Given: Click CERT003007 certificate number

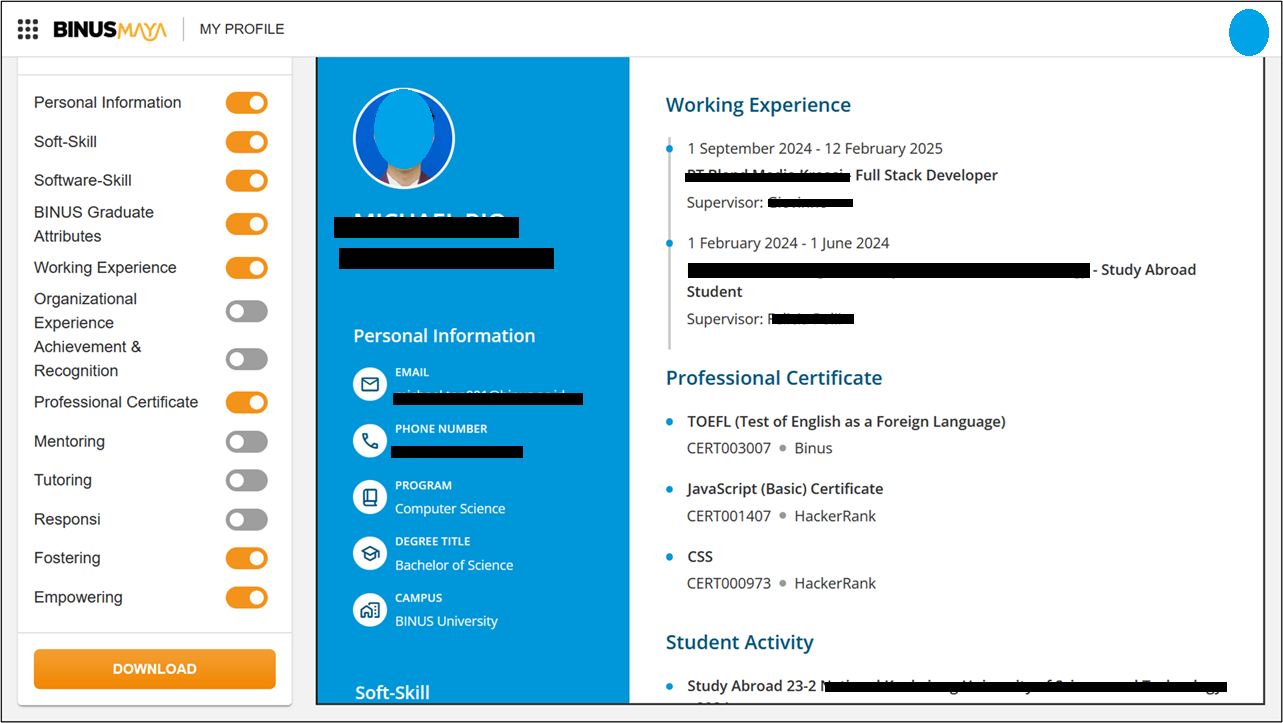Looking at the screenshot, I should point(729,448).
